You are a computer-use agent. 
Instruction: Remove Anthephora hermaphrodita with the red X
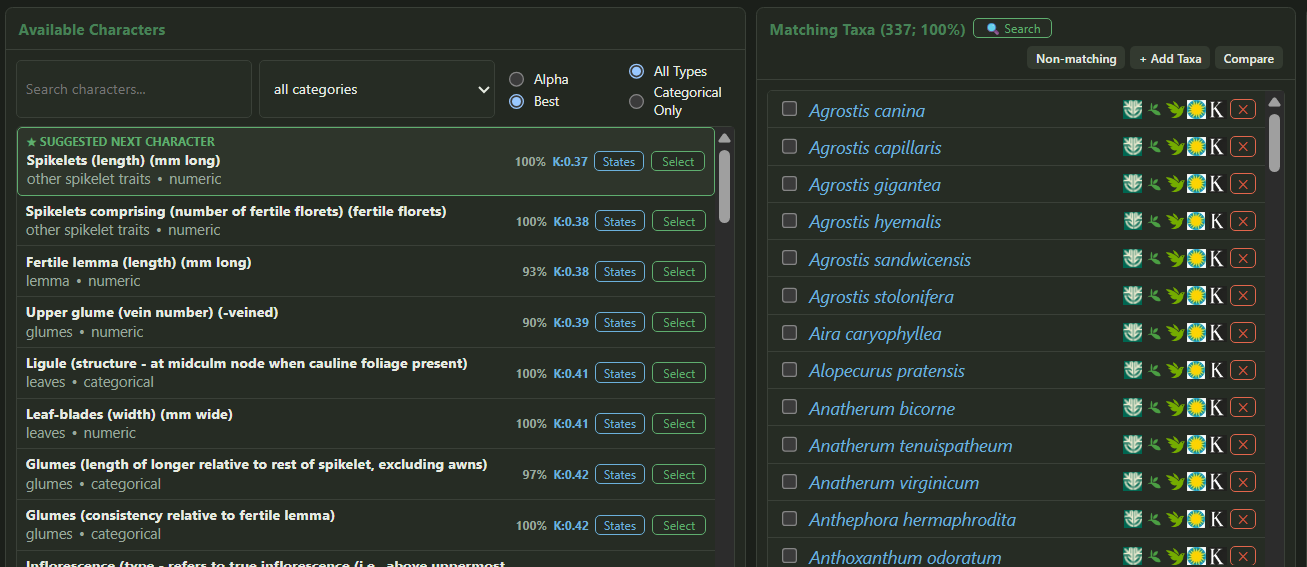[x=1242, y=519]
